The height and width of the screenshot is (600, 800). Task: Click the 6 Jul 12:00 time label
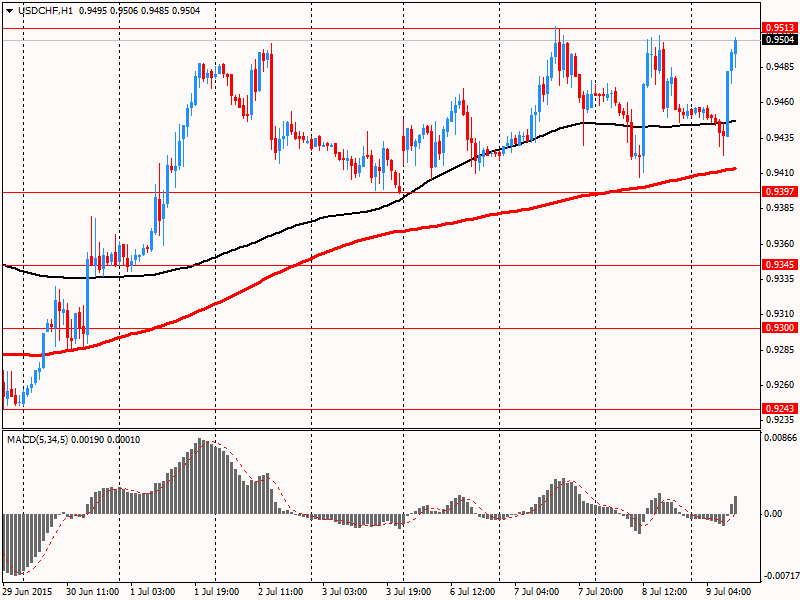pyautogui.click(x=472, y=592)
